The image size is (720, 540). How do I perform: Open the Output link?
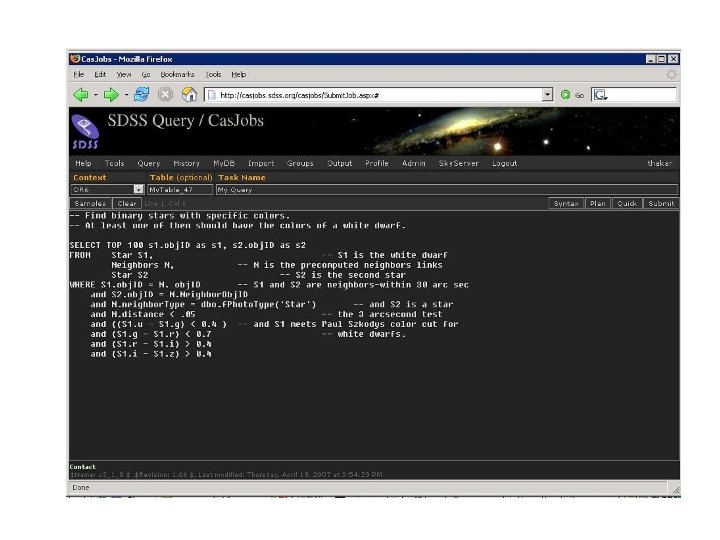coord(339,163)
